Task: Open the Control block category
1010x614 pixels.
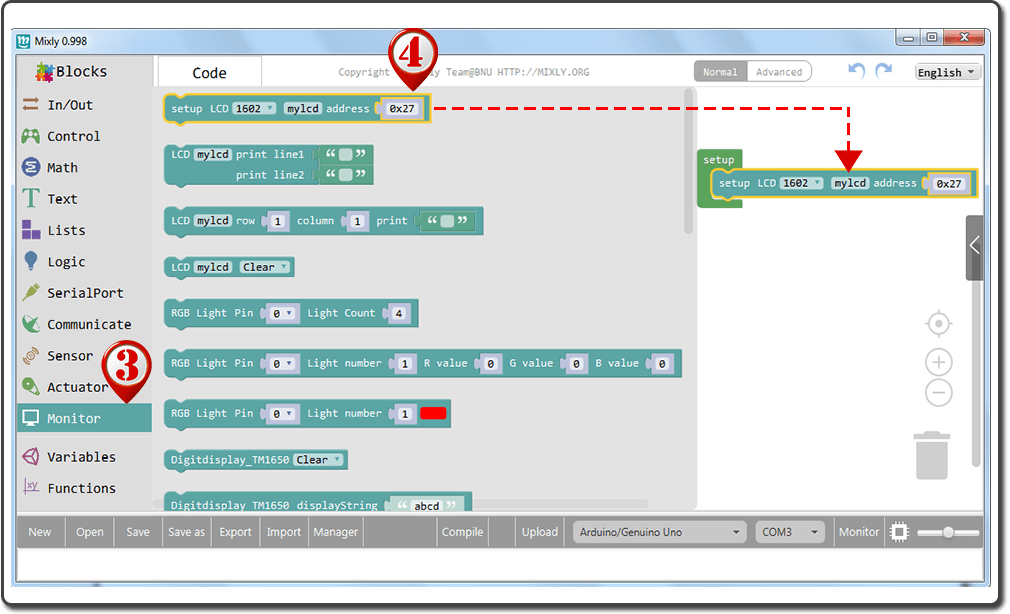Action: coord(73,136)
